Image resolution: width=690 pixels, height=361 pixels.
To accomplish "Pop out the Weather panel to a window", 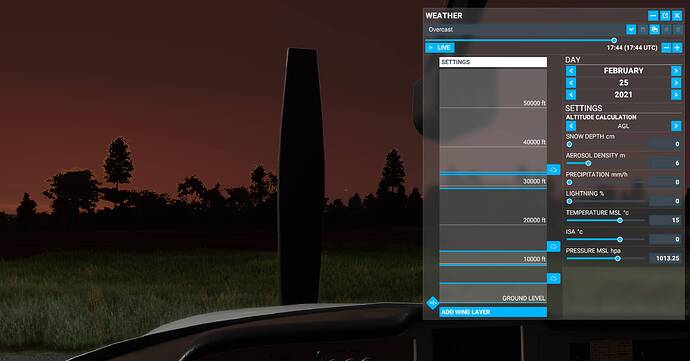I will pos(665,16).
